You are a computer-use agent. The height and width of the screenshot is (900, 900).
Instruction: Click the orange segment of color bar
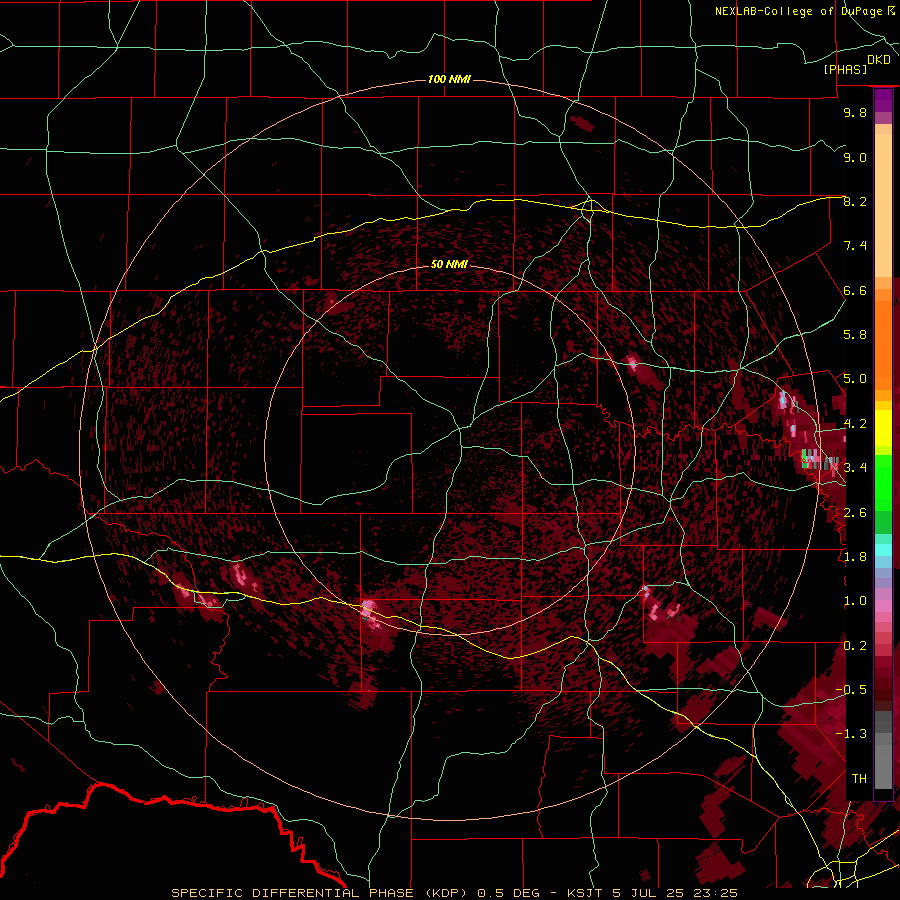point(883,344)
